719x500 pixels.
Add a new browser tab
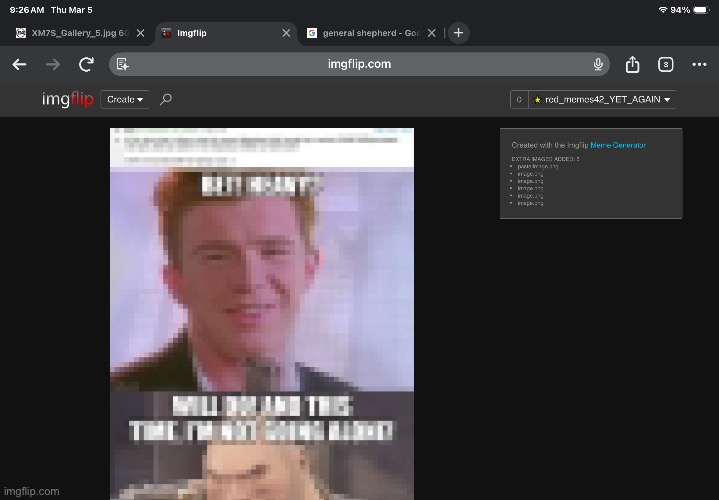(x=459, y=33)
